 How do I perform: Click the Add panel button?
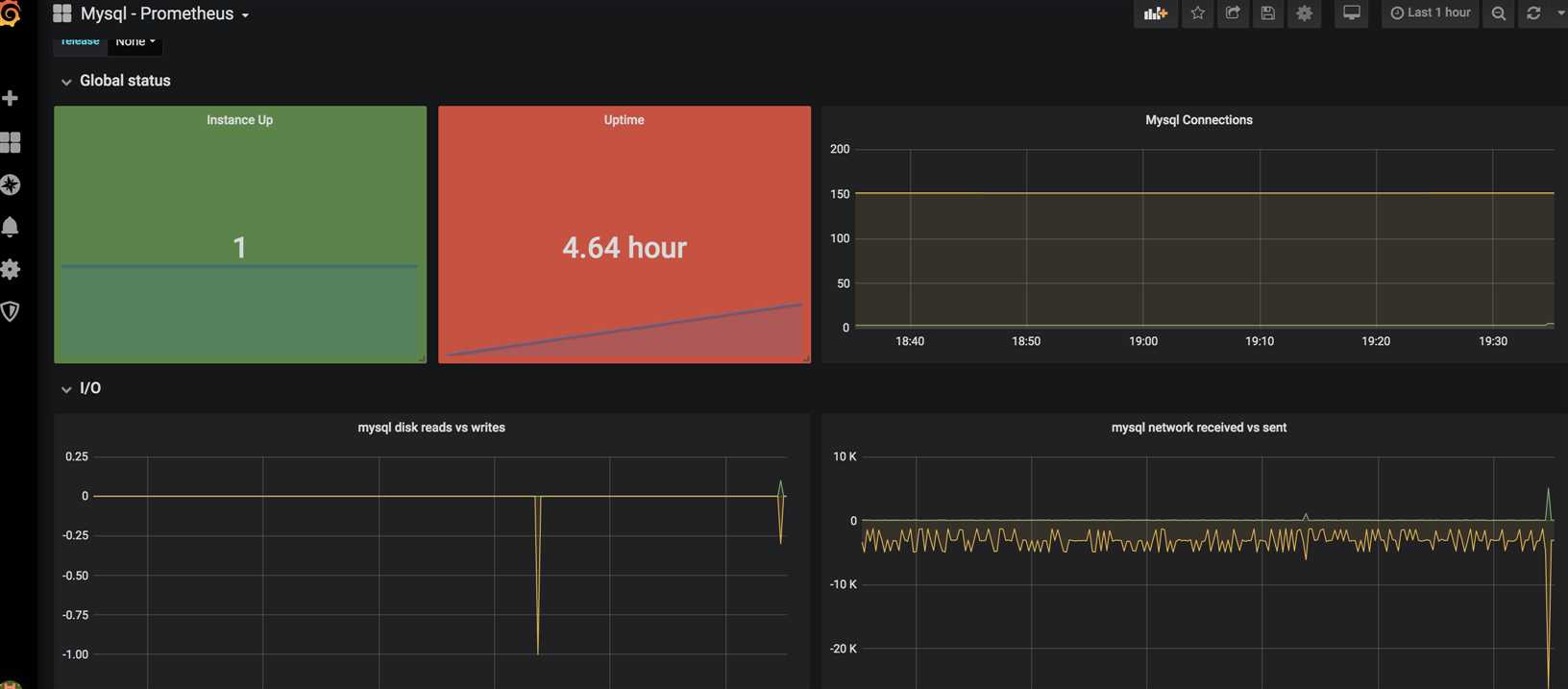pyautogui.click(x=1155, y=13)
